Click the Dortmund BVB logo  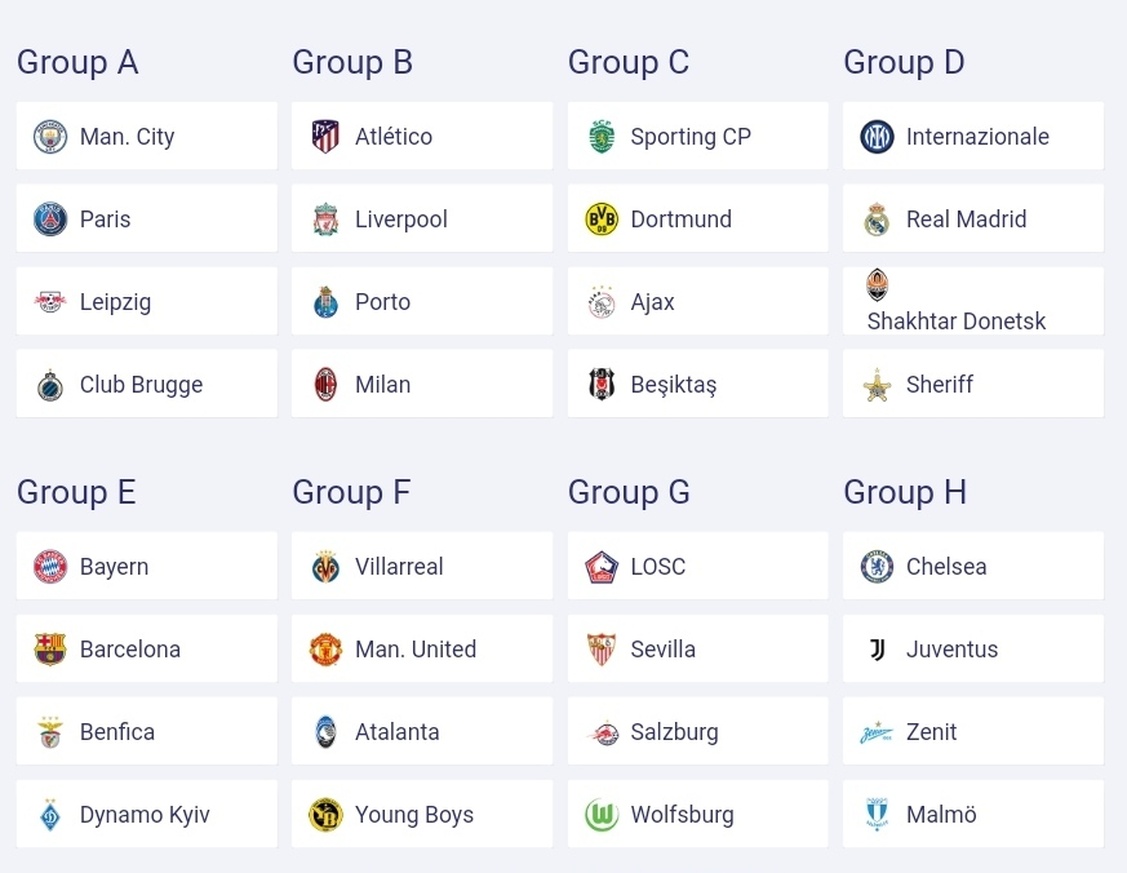pyautogui.click(x=601, y=219)
